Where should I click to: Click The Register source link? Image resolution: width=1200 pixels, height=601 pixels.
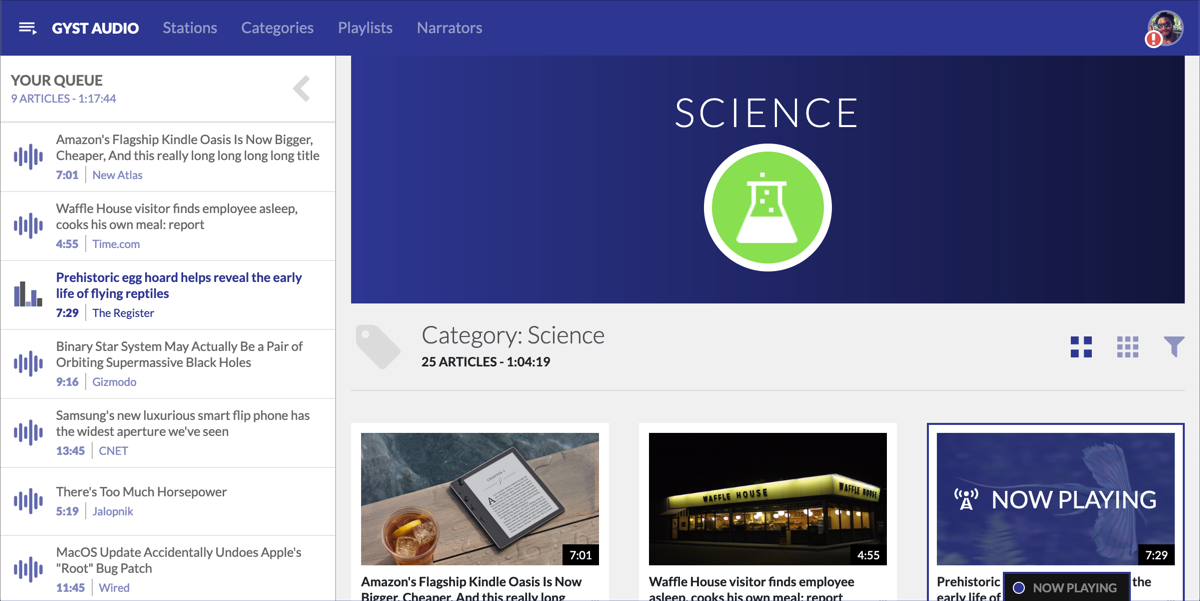(123, 313)
